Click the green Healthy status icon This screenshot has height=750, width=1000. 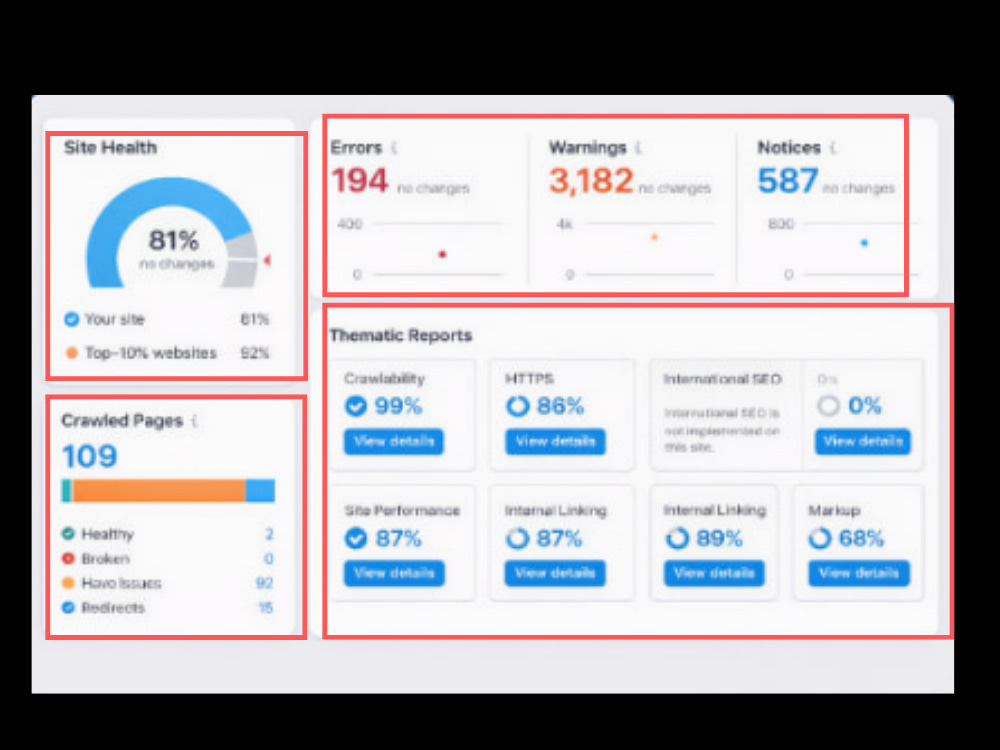[68, 533]
